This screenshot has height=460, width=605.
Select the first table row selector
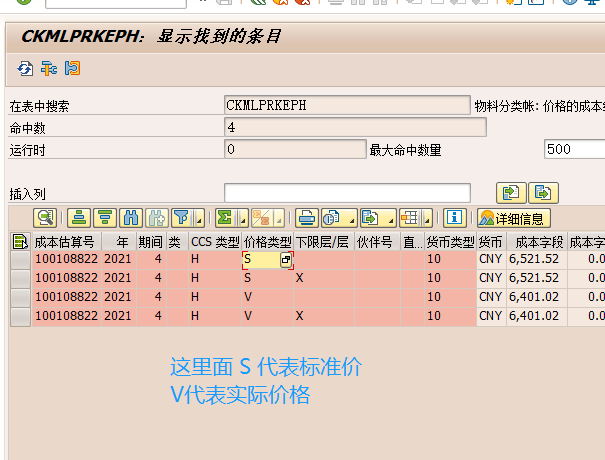[x=20, y=259]
